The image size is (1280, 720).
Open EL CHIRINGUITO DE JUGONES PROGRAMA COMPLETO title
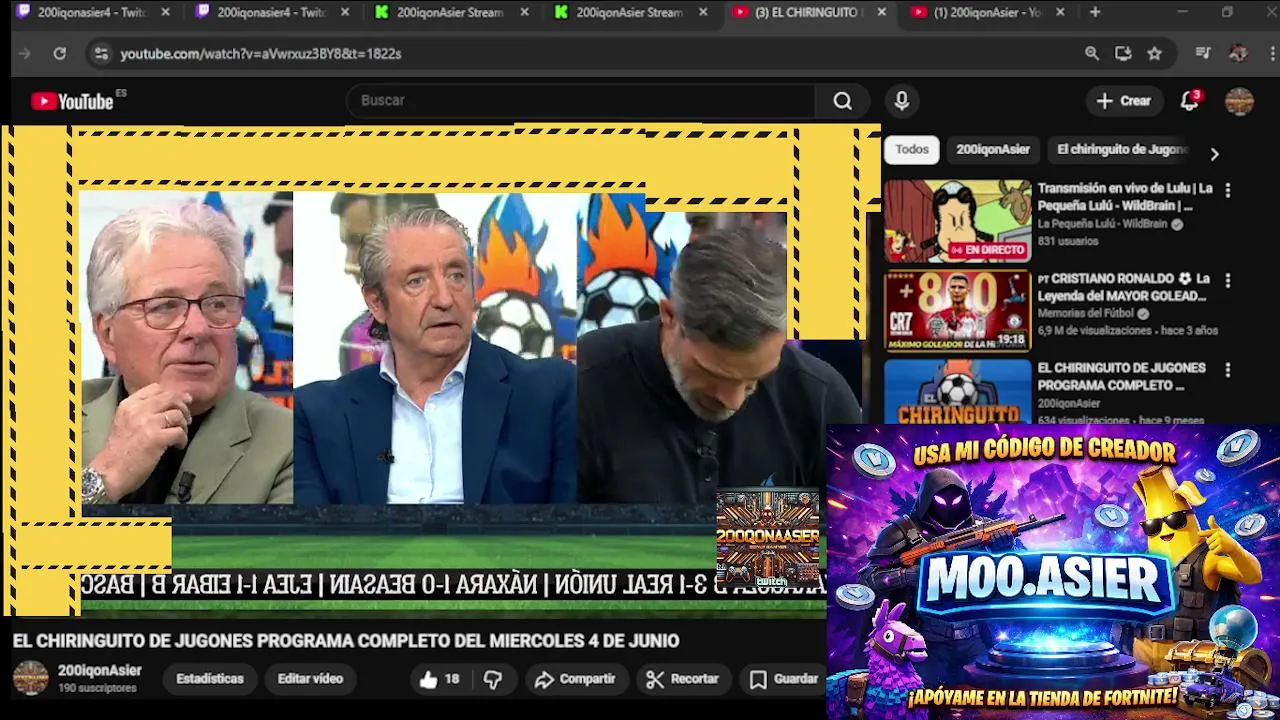tap(1121, 376)
